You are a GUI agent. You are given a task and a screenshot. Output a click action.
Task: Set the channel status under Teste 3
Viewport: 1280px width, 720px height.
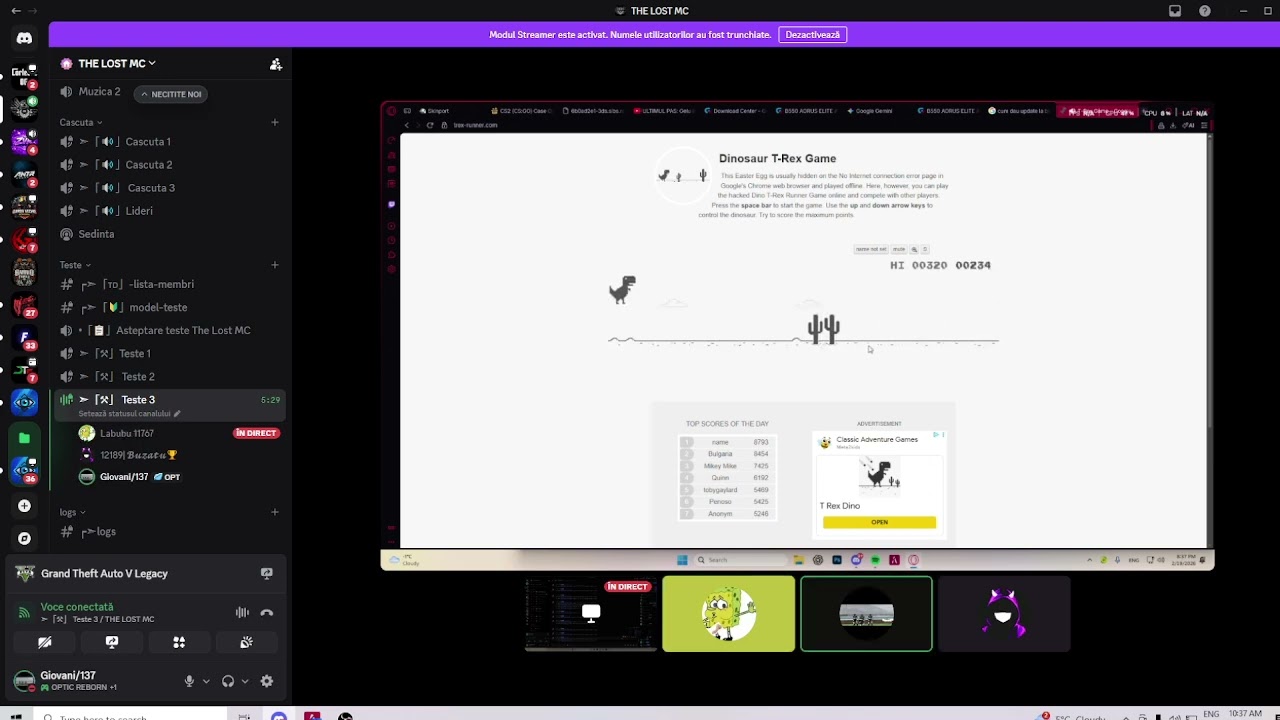pos(130,414)
